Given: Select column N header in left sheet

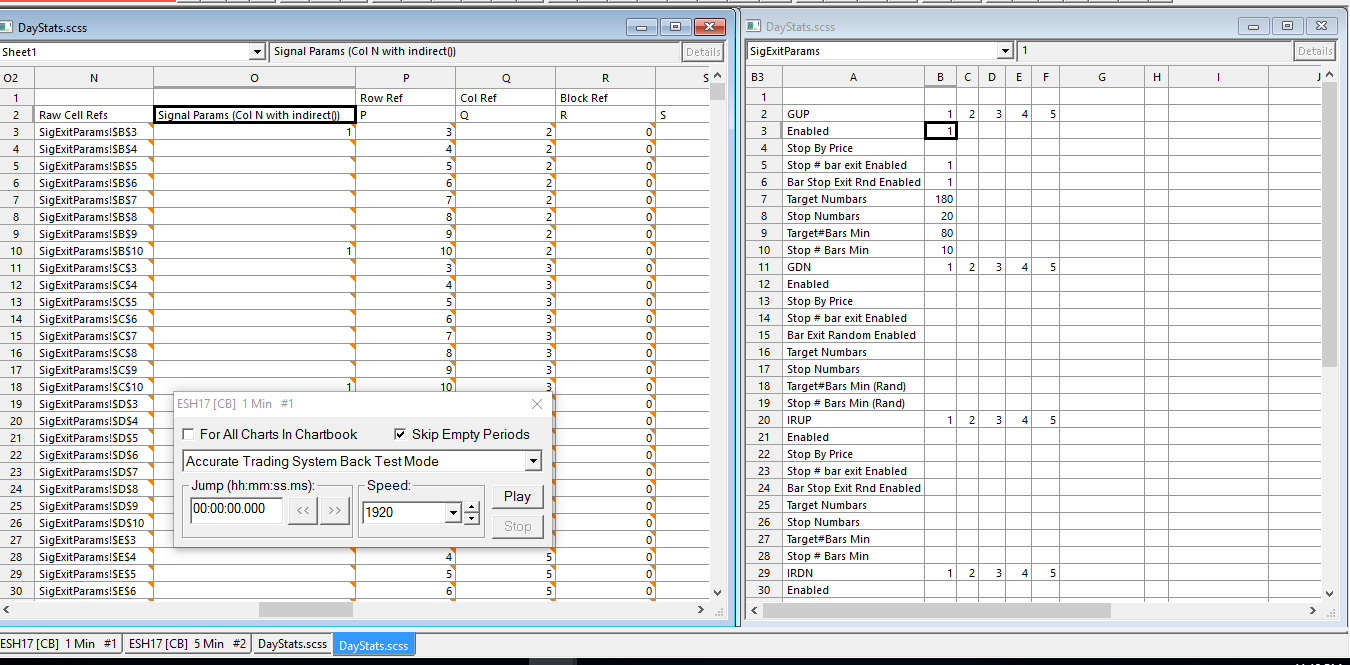Looking at the screenshot, I should point(94,78).
